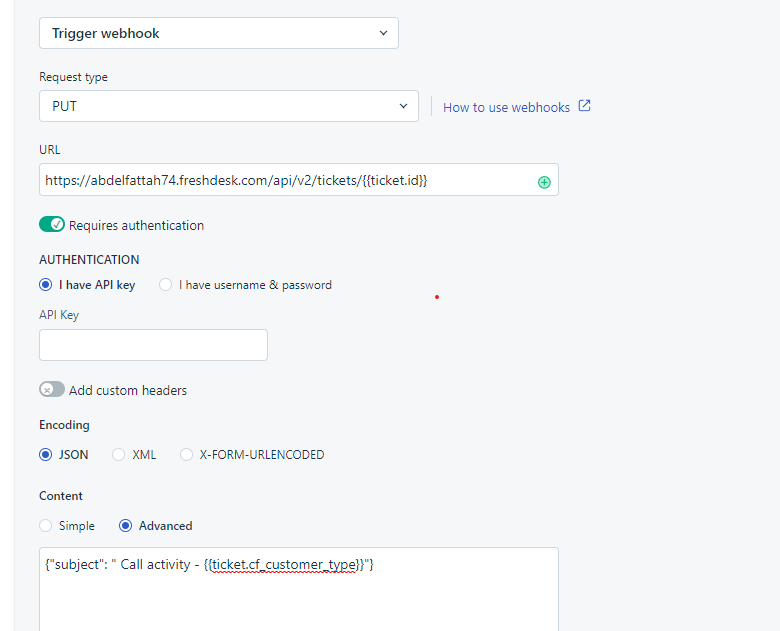Choose I have username & password option

[x=165, y=285]
